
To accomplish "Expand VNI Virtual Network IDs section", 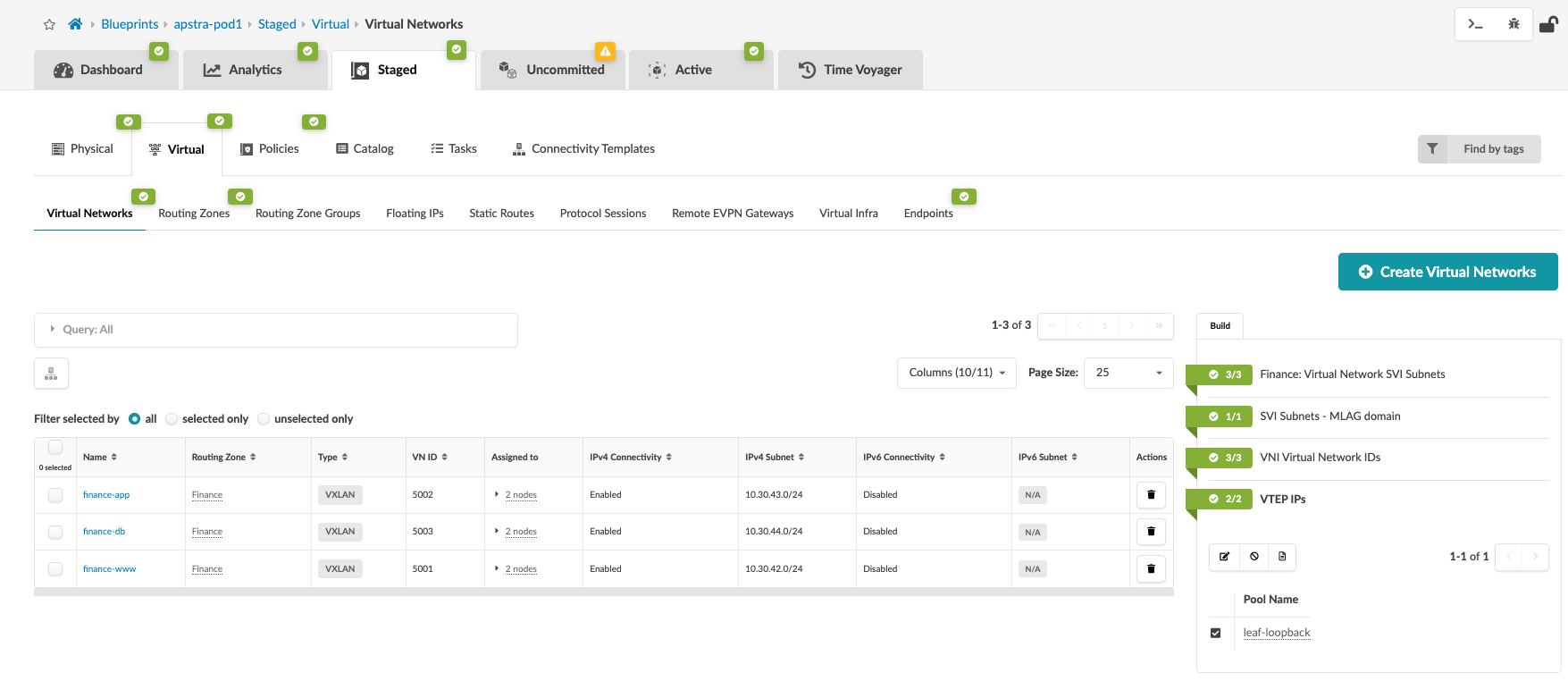I will [1320, 458].
